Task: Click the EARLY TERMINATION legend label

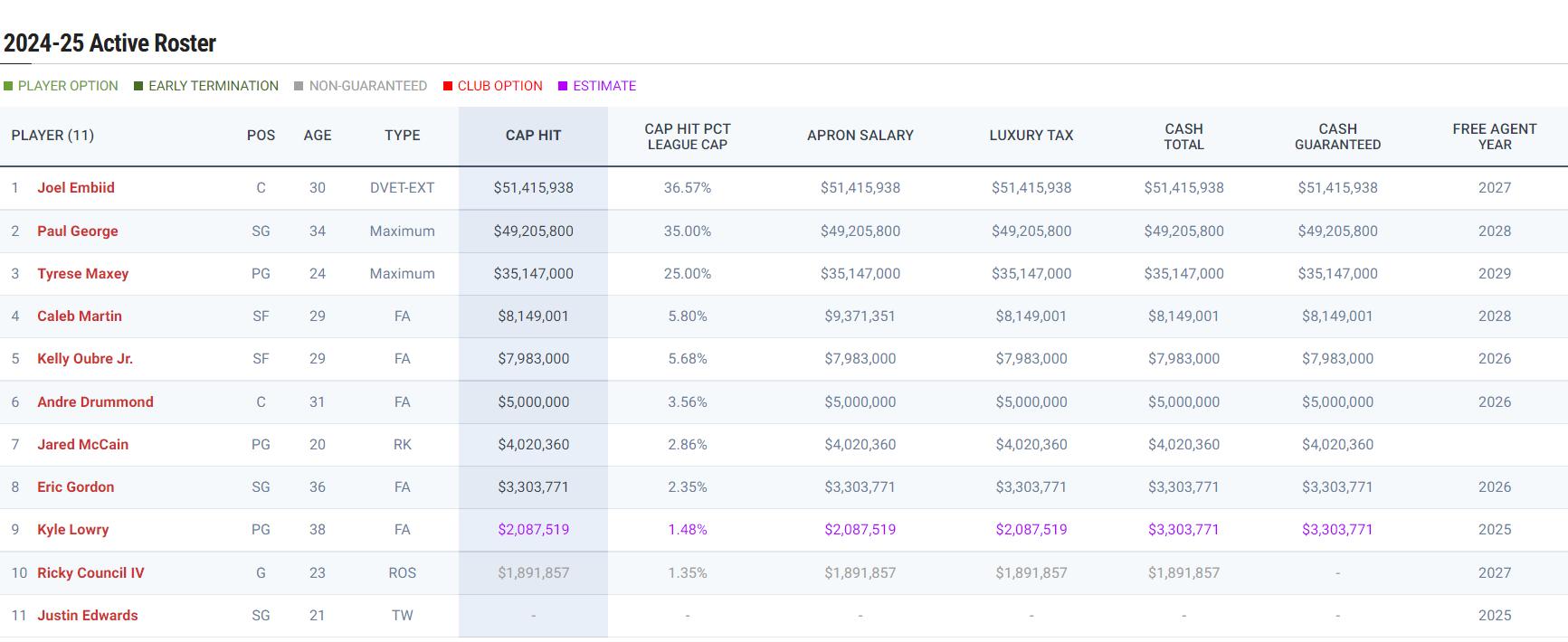Action: pyautogui.click(x=214, y=86)
